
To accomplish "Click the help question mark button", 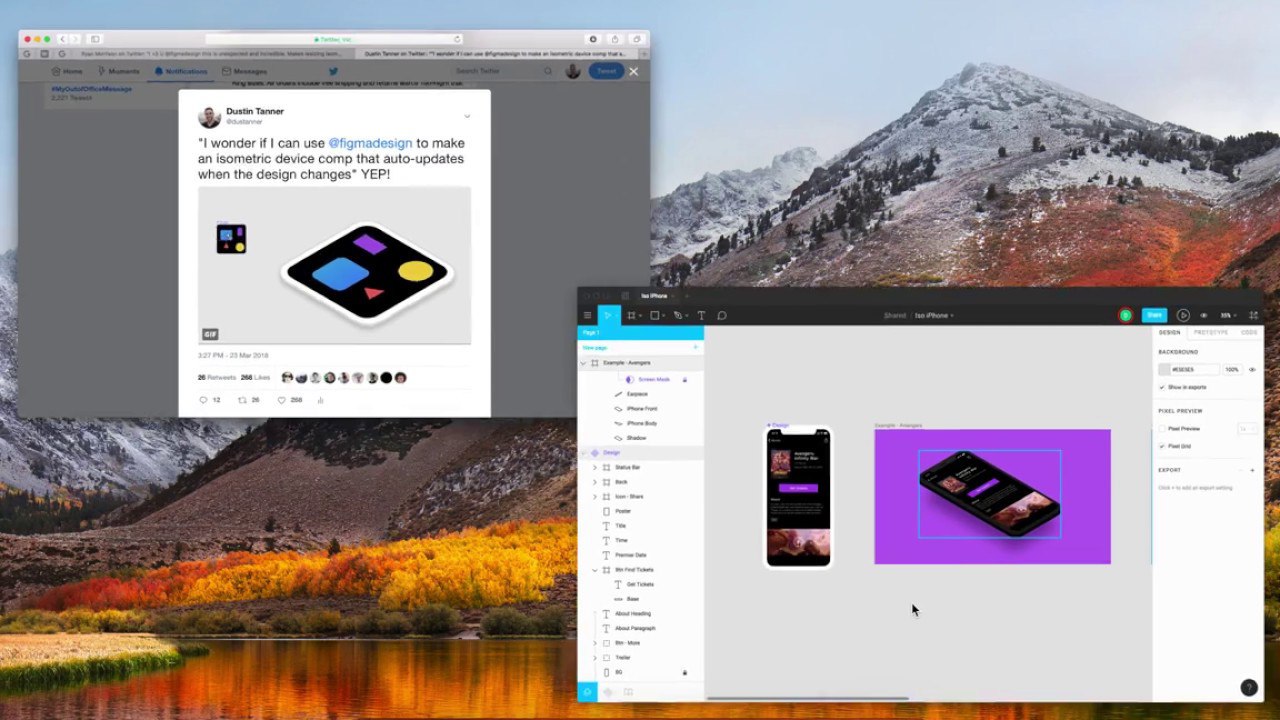I will tap(1249, 687).
